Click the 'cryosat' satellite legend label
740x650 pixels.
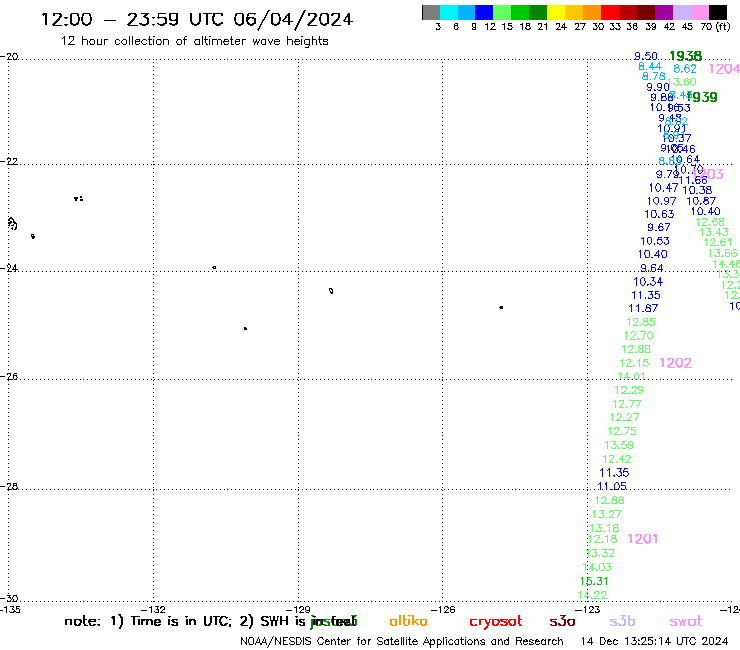click(496, 621)
